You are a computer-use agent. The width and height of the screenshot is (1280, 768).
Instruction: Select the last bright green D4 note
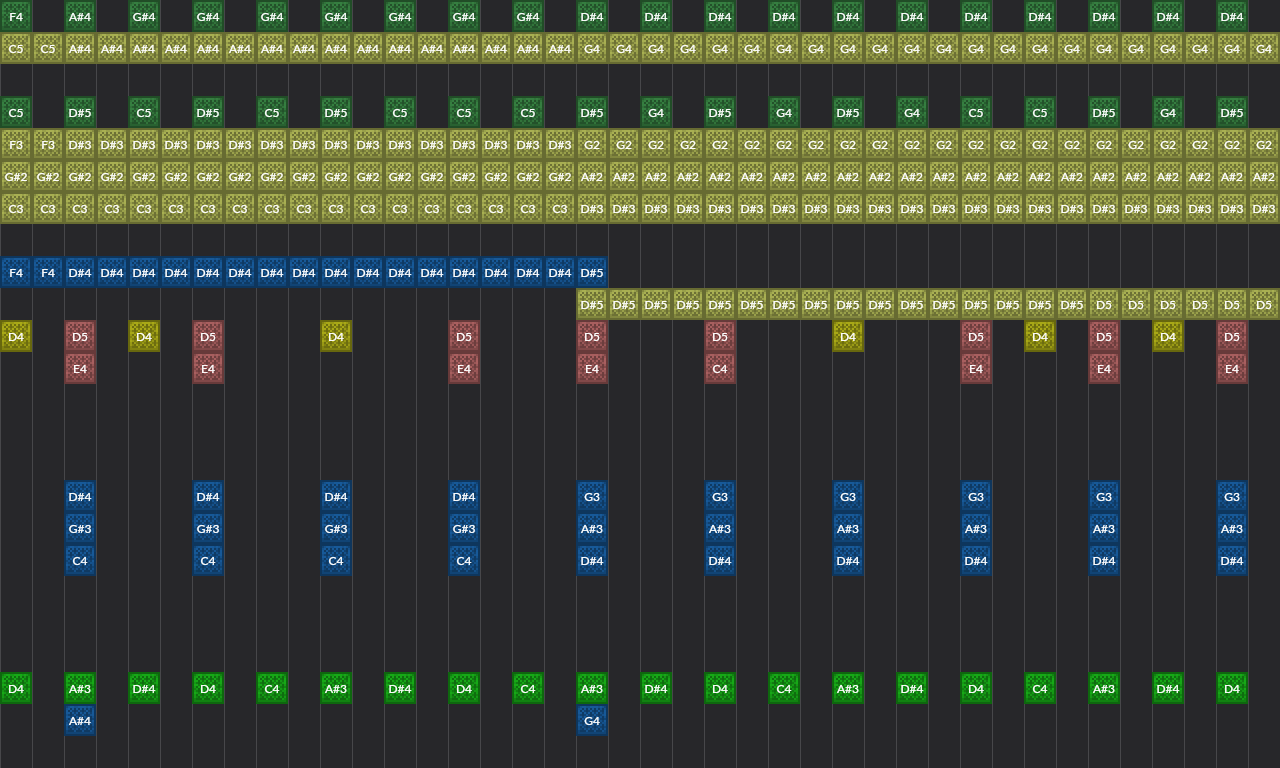point(1232,689)
